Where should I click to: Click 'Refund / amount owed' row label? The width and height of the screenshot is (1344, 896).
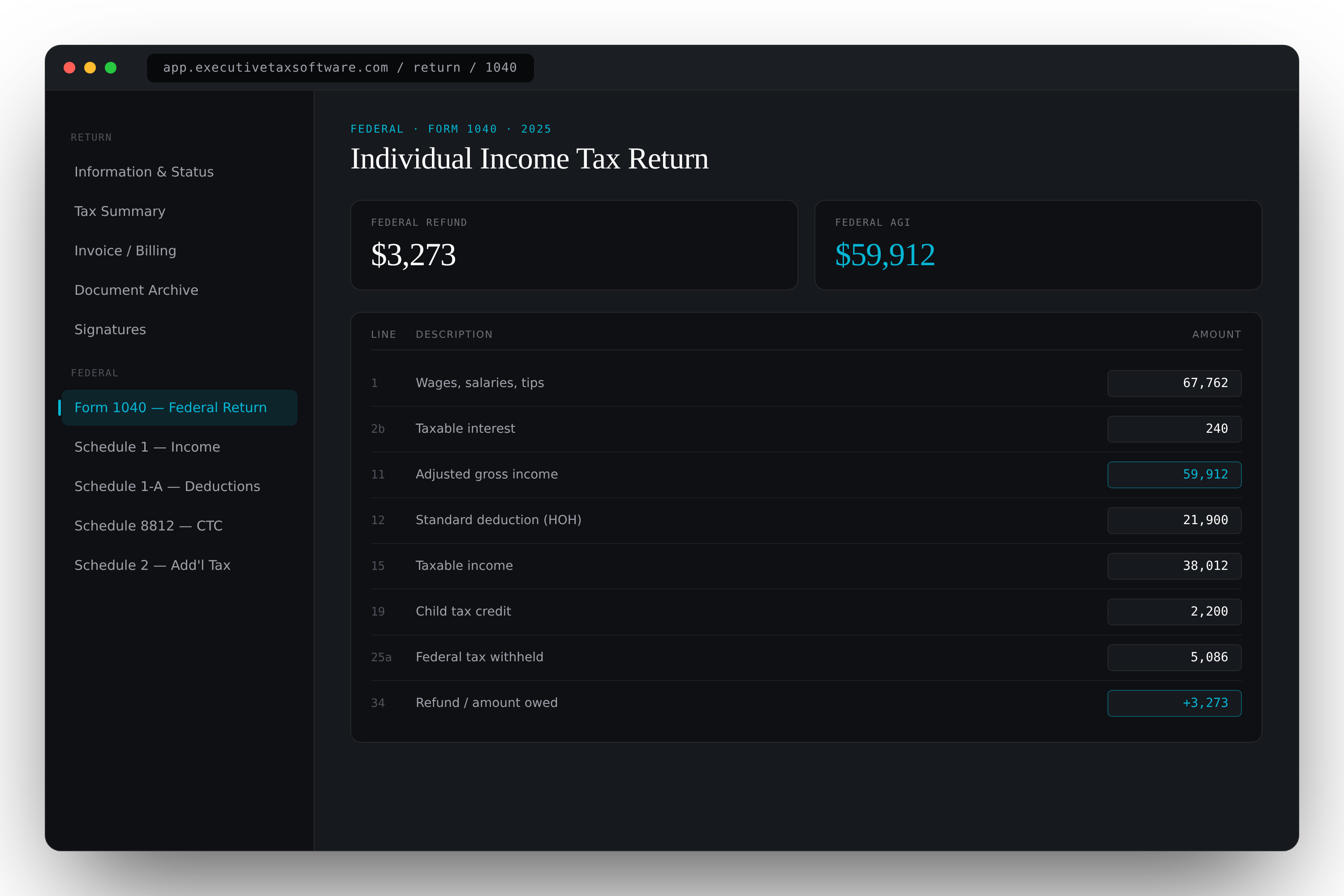487,703
